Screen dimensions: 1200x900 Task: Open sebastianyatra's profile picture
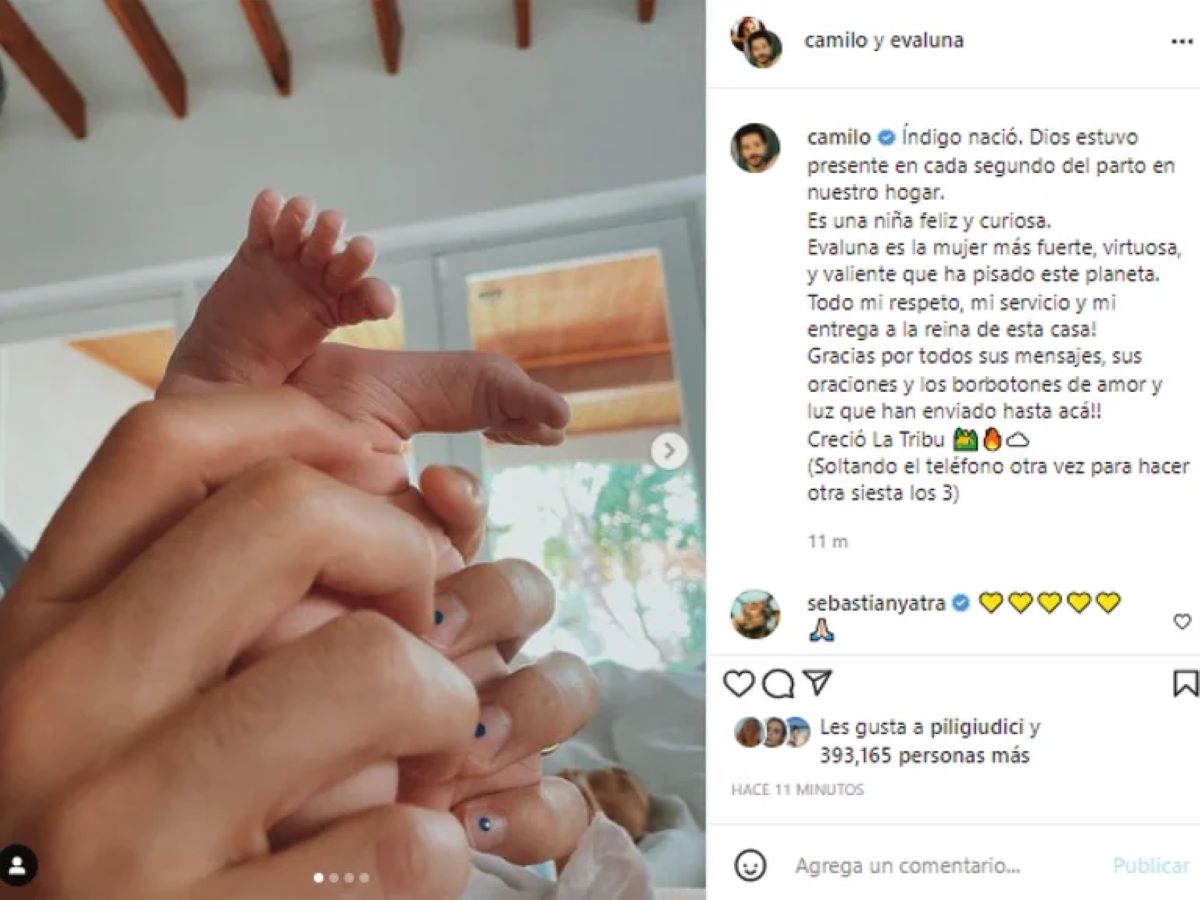[x=755, y=614]
